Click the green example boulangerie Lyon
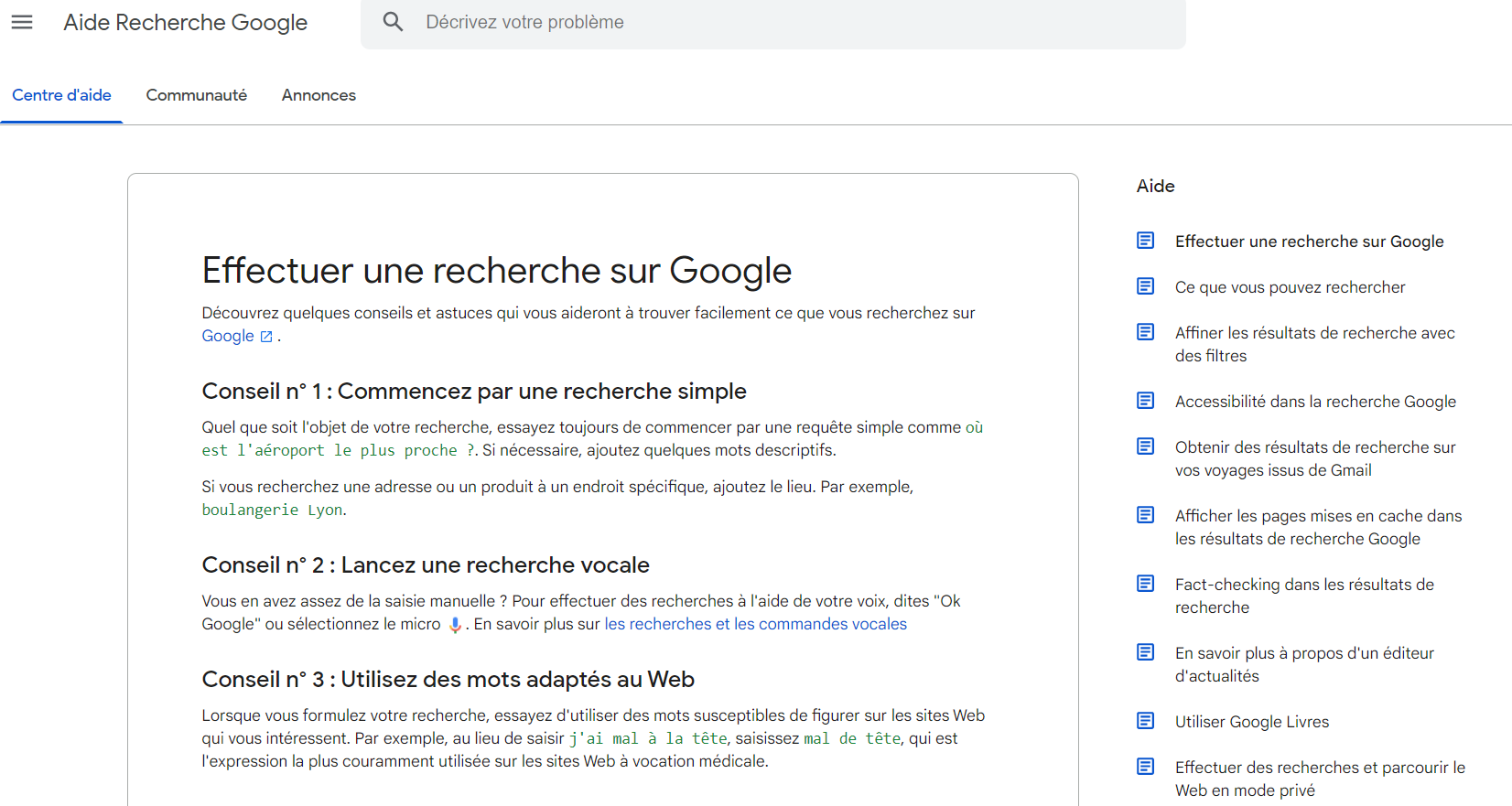1512x806 pixels. (x=273, y=510)
